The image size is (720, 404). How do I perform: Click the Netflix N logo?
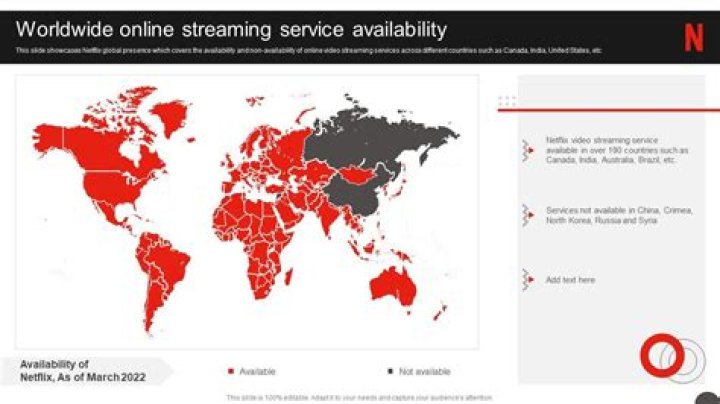tap(693, 37)
